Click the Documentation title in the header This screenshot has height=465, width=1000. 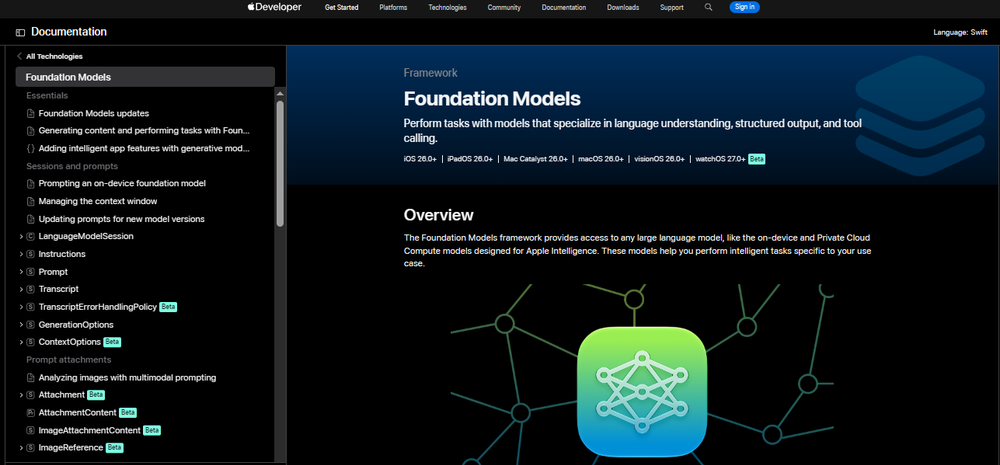pyautogui.click(x=69, y=32)
